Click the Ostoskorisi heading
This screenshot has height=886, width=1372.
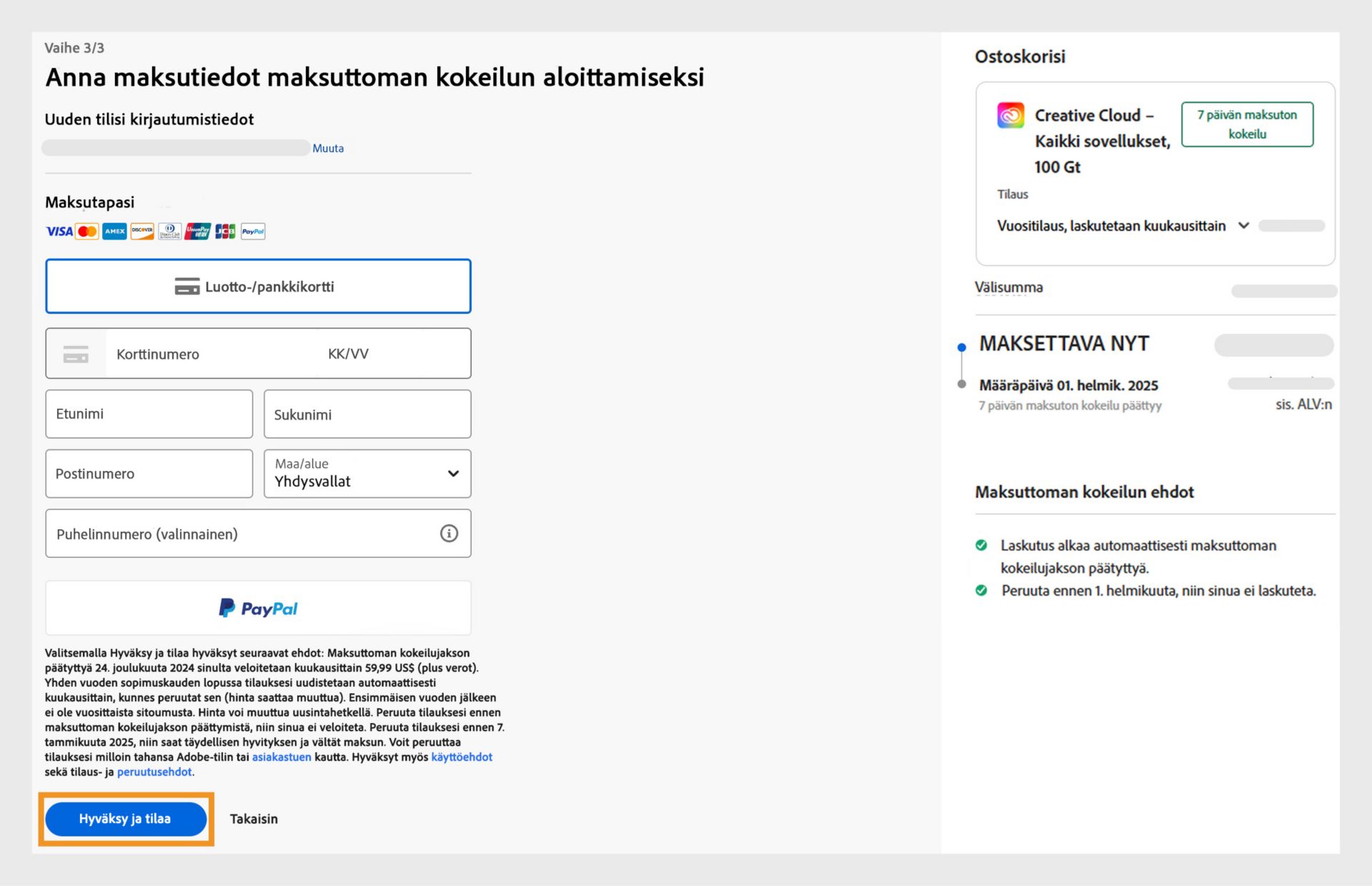[x=1020, y=56]
